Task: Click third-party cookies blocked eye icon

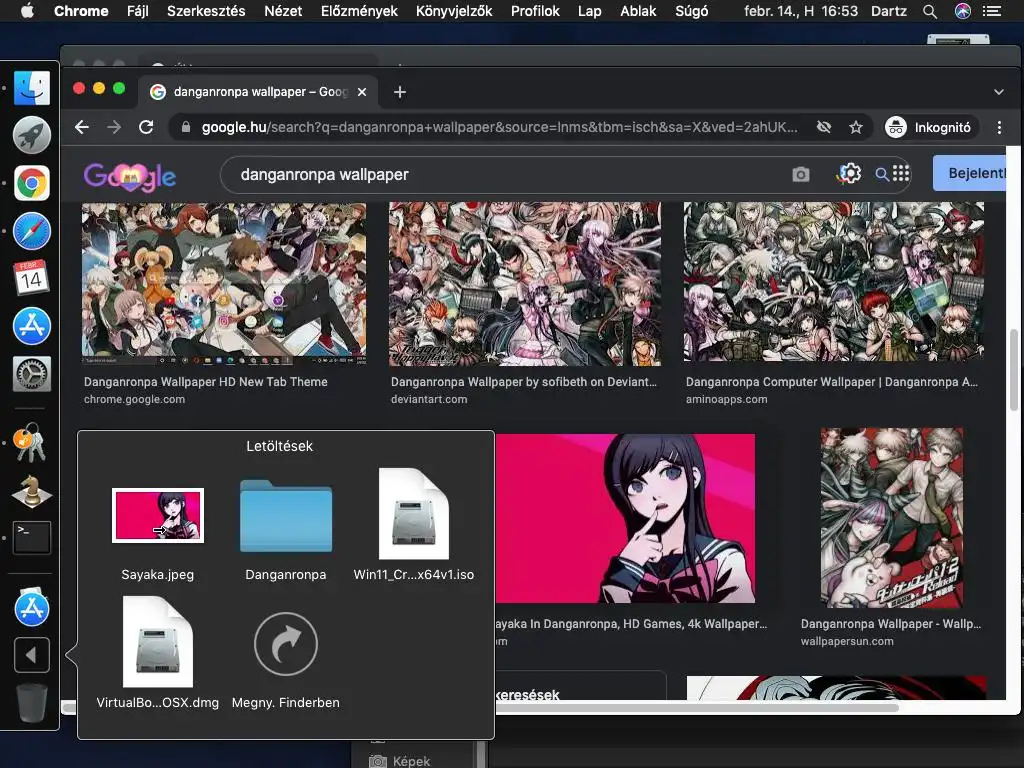Action: coord(824,127)
